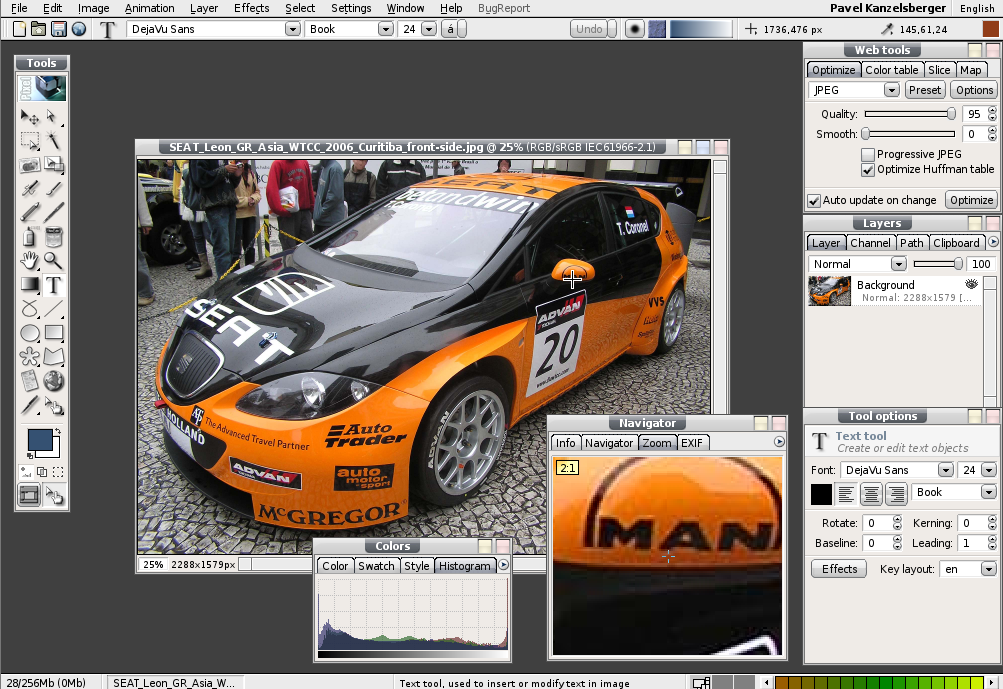Select the Hand pan tool
1003x689 pixels.
(29, 260)
